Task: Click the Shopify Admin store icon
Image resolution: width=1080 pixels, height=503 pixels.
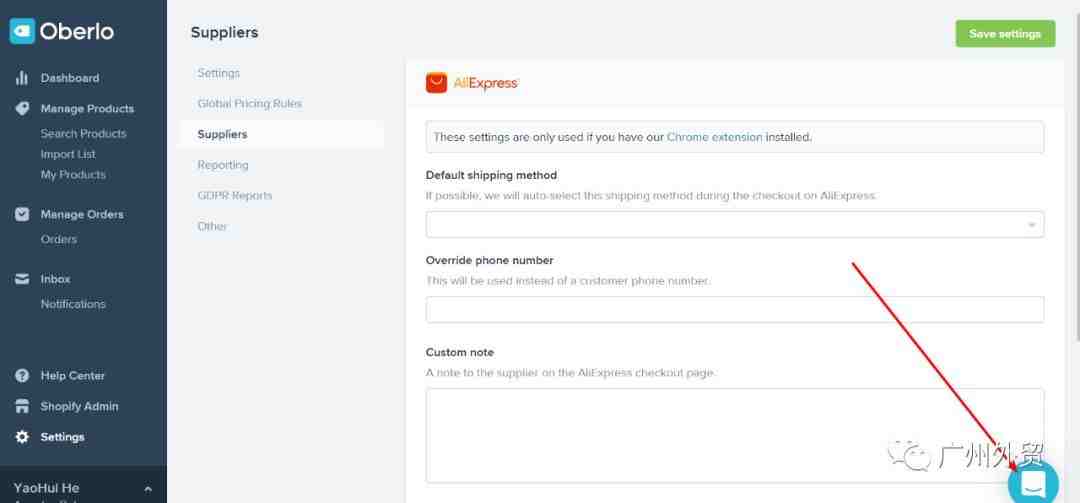Action: click(22, 406)
